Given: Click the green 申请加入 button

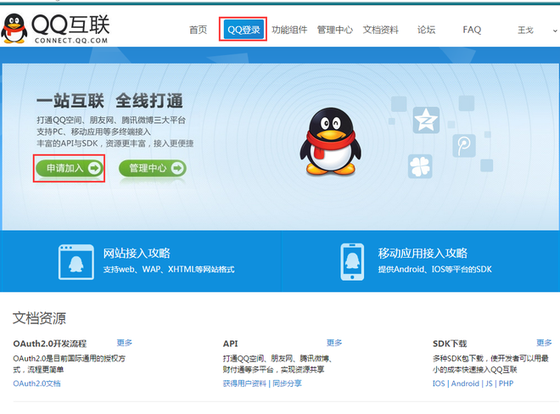Looking at the screenshot, I should [x=69, y=168].
